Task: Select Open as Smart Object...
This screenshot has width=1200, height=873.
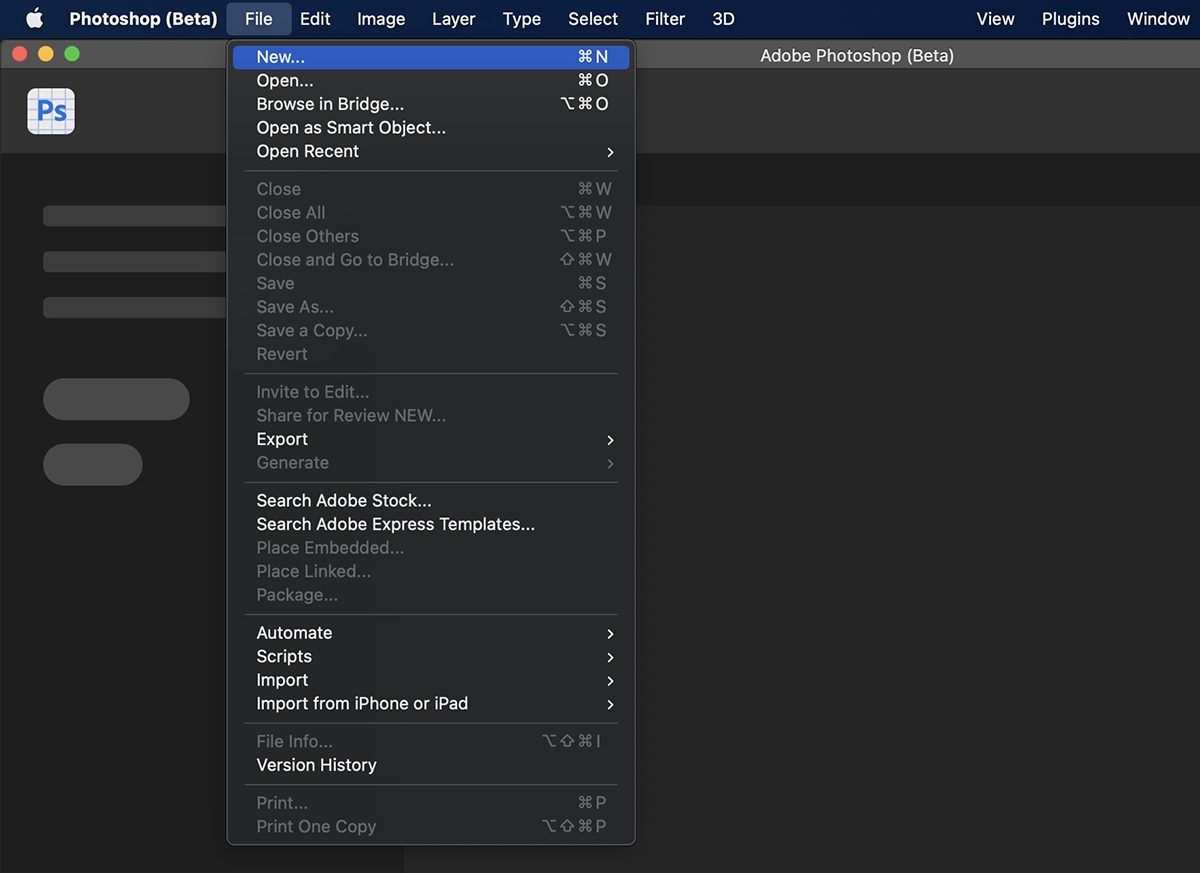Action: pos(431,128)
